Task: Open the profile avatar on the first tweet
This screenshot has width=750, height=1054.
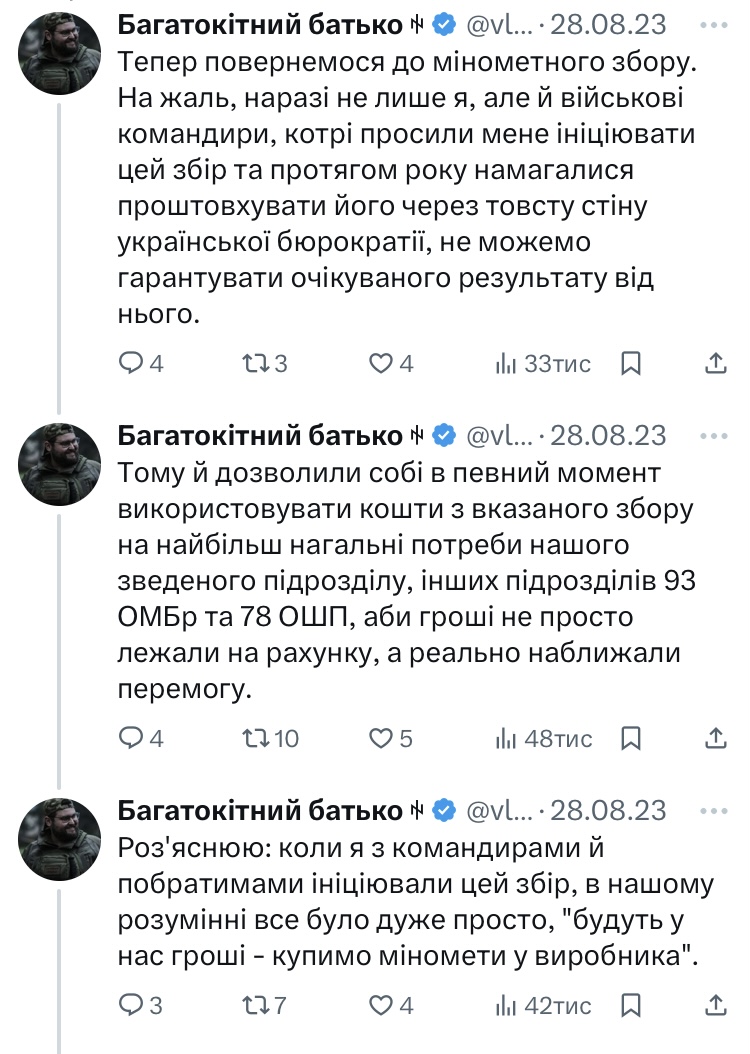Action: (59, 56)
